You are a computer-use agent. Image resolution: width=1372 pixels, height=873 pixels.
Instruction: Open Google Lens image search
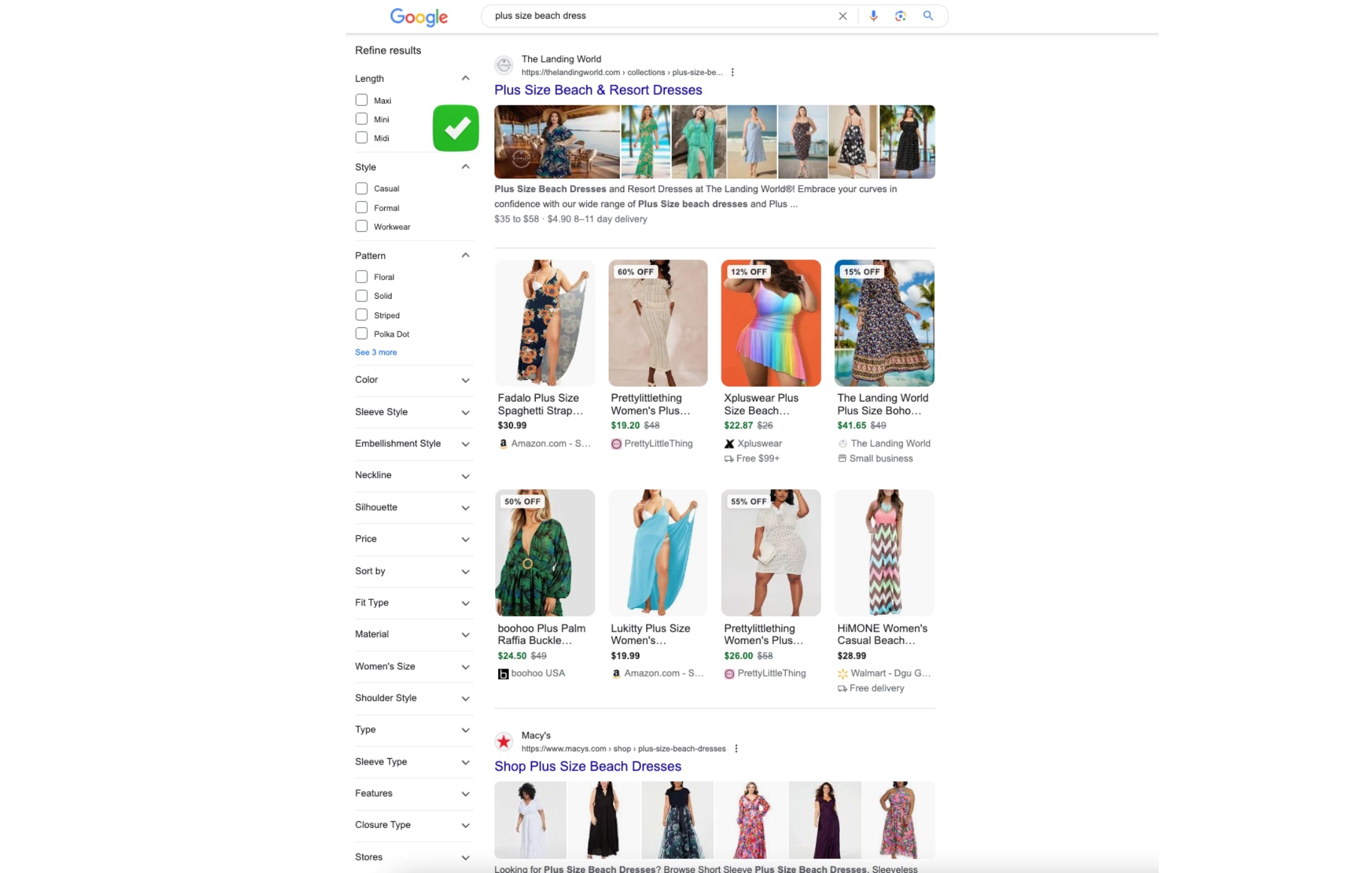(900, 16)
